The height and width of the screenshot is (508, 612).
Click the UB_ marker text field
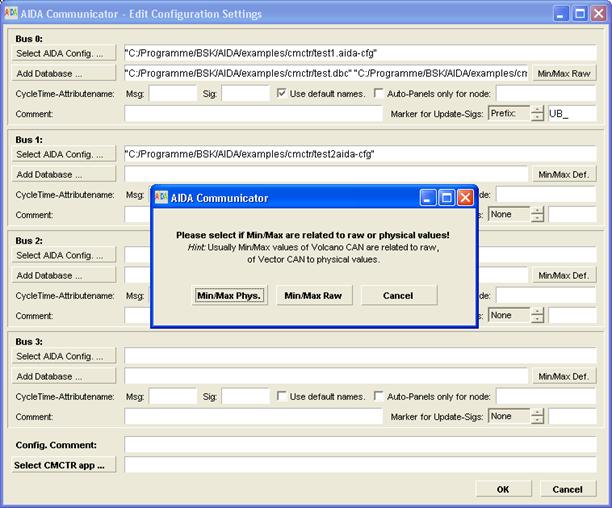(572, 114)
